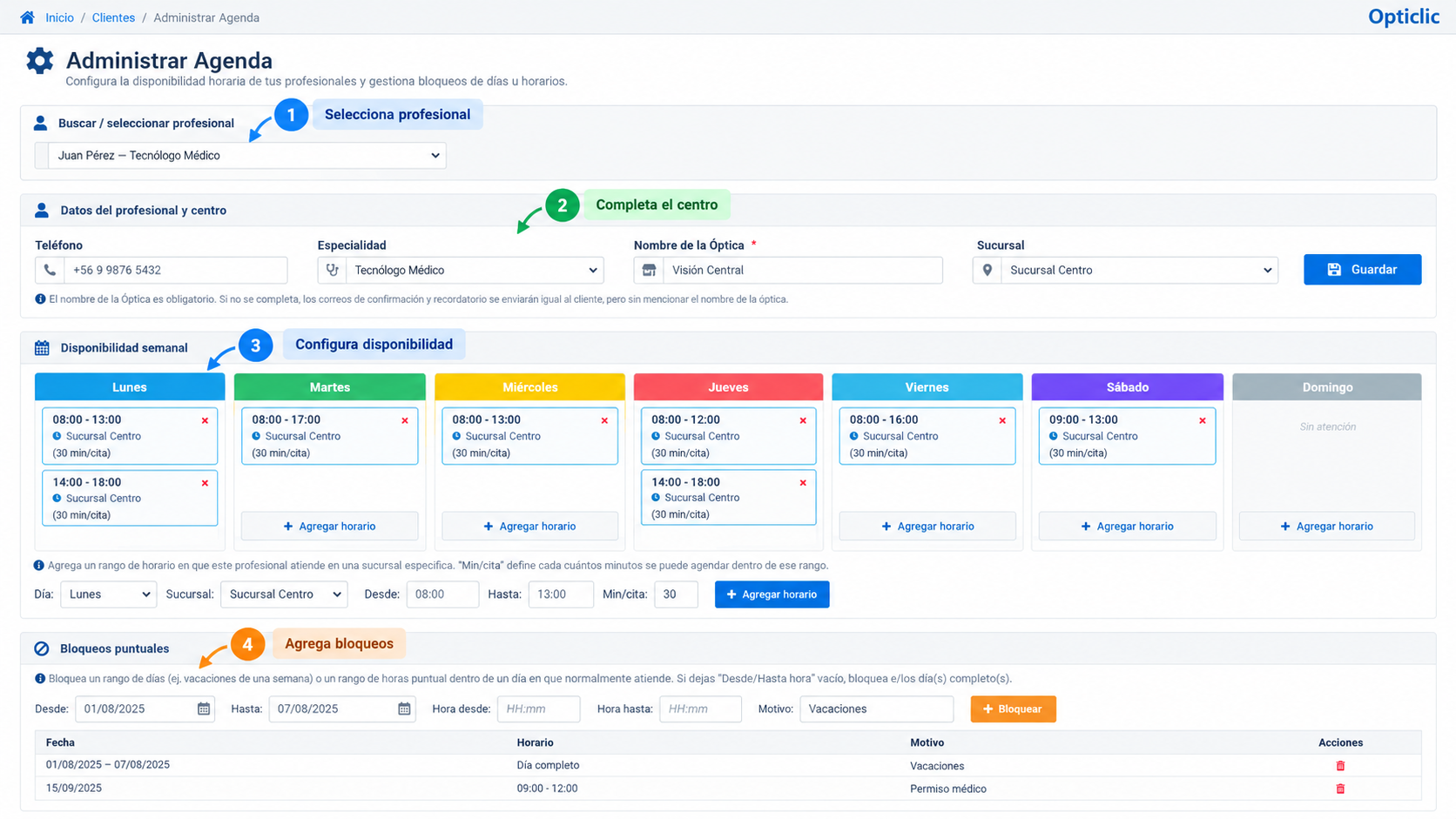Remove Lunes 08:00 - 13:00 schedule
This screenshot has height=819, width=1456.
(205, 420)
